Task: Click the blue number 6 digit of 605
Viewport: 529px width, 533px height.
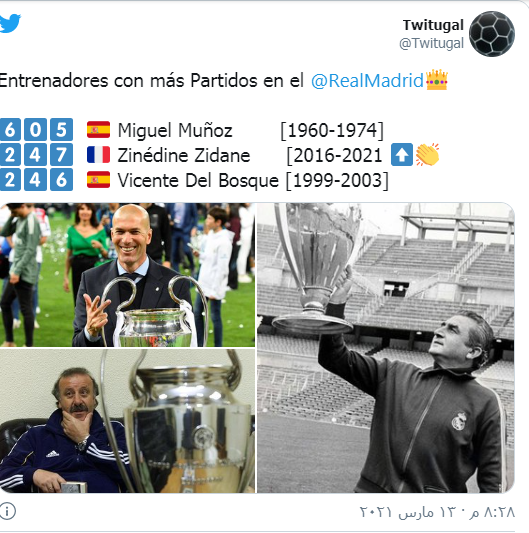Action: [10, 130]
